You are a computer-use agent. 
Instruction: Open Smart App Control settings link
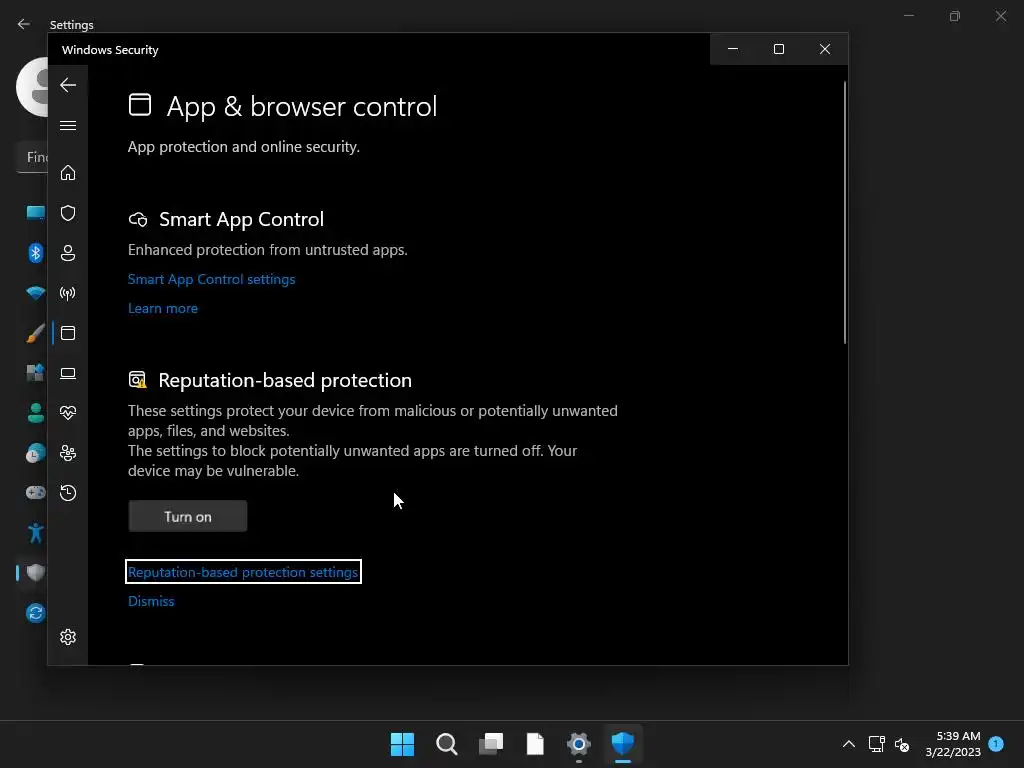click(x=212, y=279)
